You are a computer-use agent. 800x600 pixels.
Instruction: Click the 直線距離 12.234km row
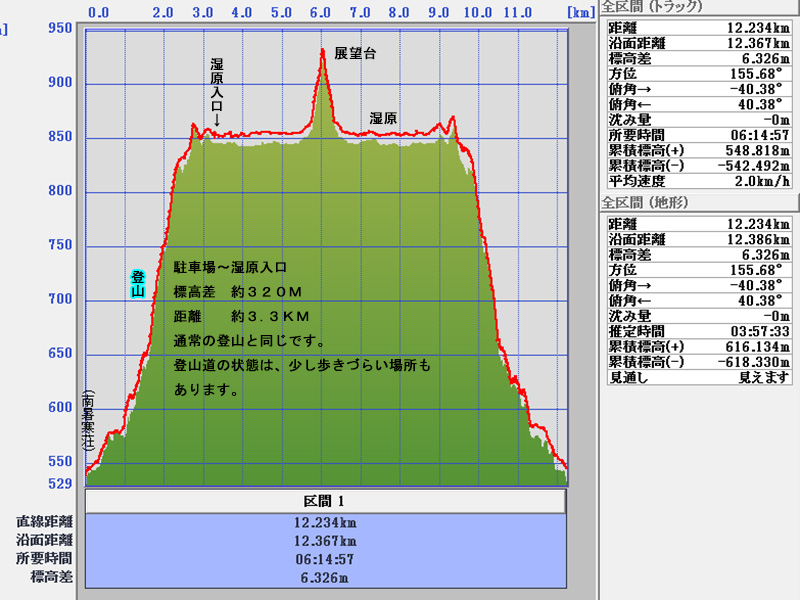326,522
